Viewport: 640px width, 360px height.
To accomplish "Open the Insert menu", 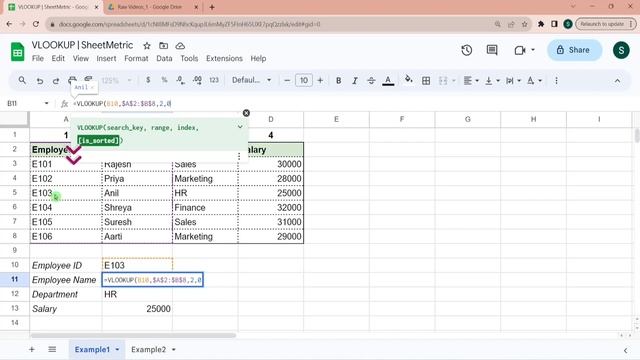I will coord(106,58).
